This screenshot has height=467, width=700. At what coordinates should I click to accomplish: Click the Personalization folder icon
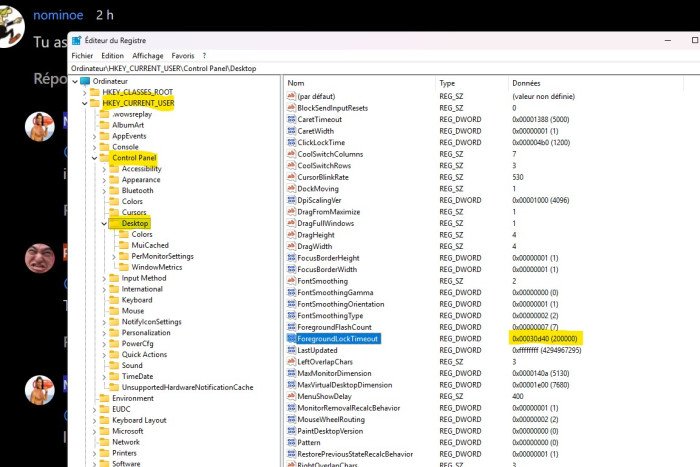click(x=114, y=333)
